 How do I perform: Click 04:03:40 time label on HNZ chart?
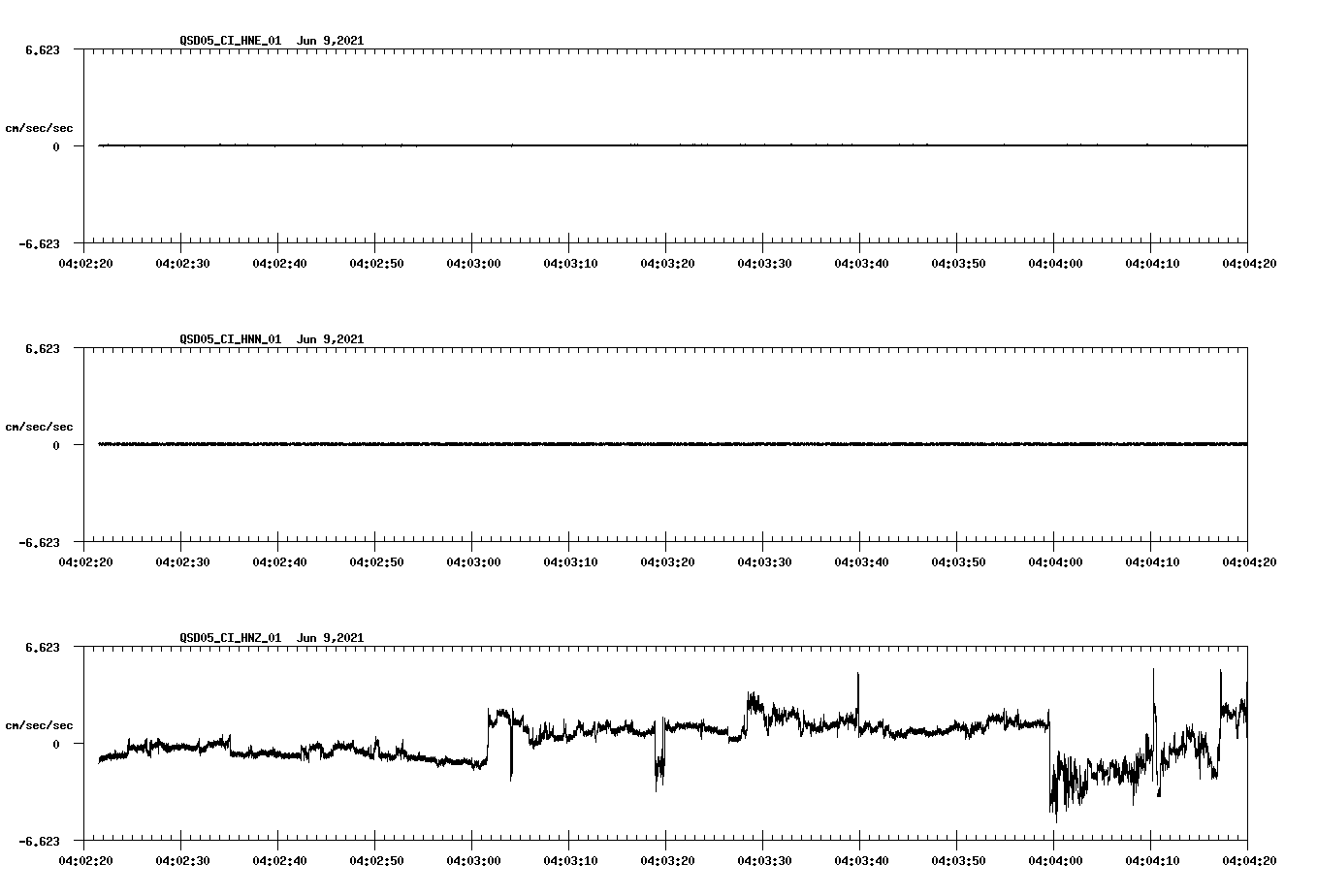[860, 860]
